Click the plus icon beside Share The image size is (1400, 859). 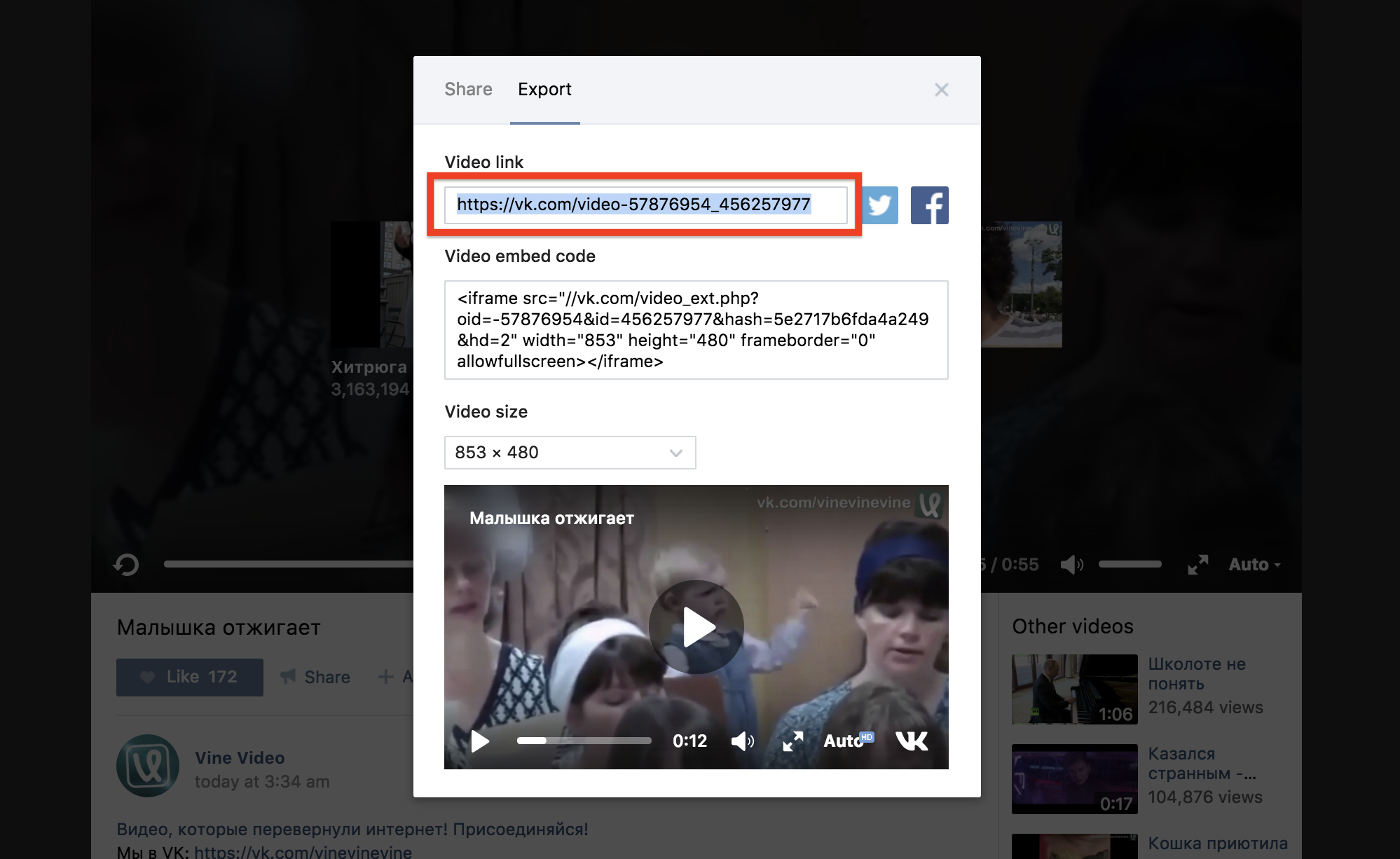tap(385, 677)
